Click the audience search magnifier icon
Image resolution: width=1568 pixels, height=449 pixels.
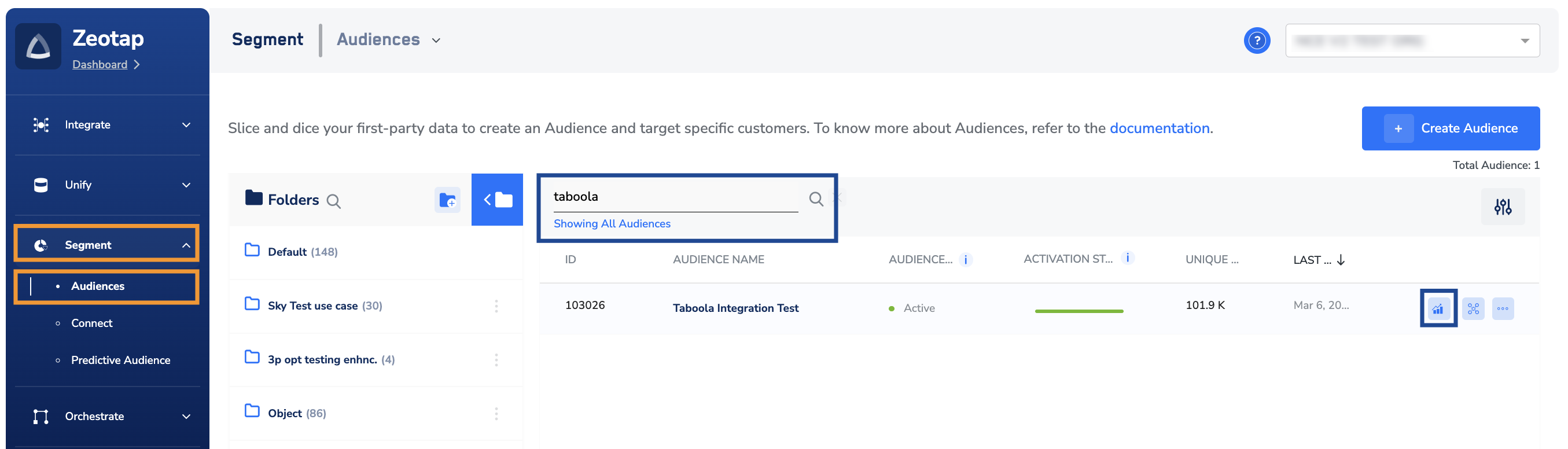pyautogui.click(x=816, y=198)
